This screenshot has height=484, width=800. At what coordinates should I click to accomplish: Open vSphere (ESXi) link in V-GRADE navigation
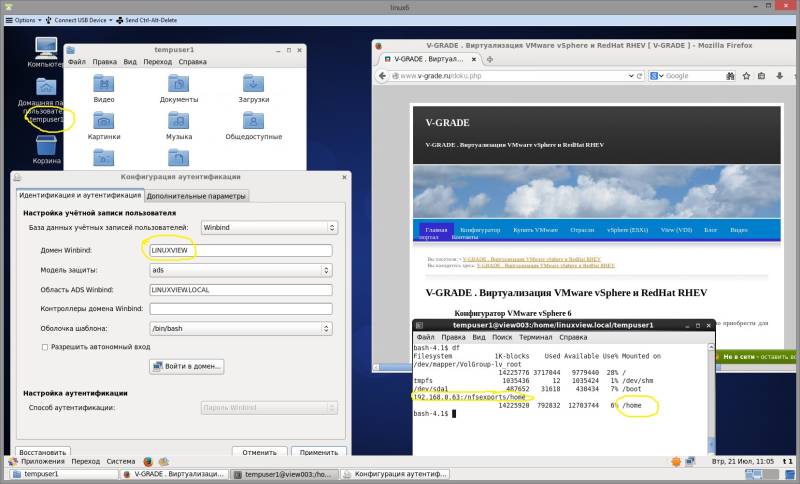pos(628,230)
